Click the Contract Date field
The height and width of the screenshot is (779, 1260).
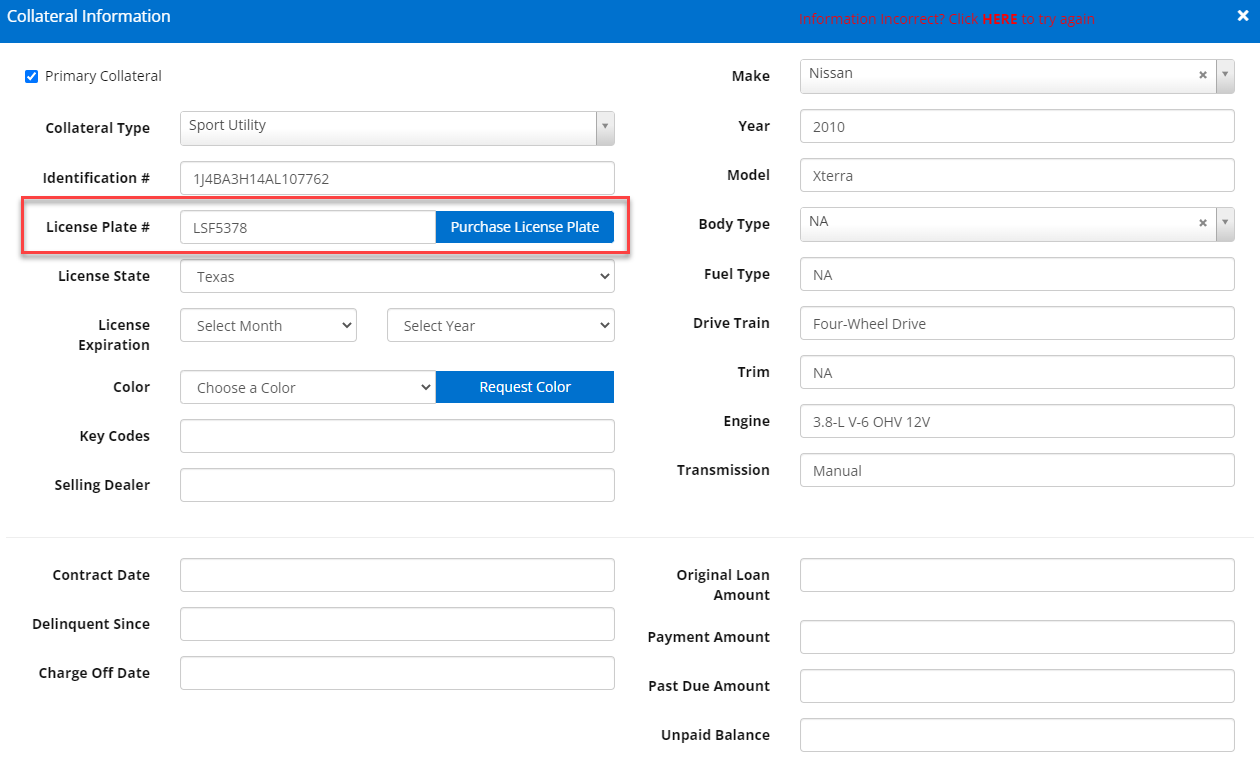pos(397,575)
